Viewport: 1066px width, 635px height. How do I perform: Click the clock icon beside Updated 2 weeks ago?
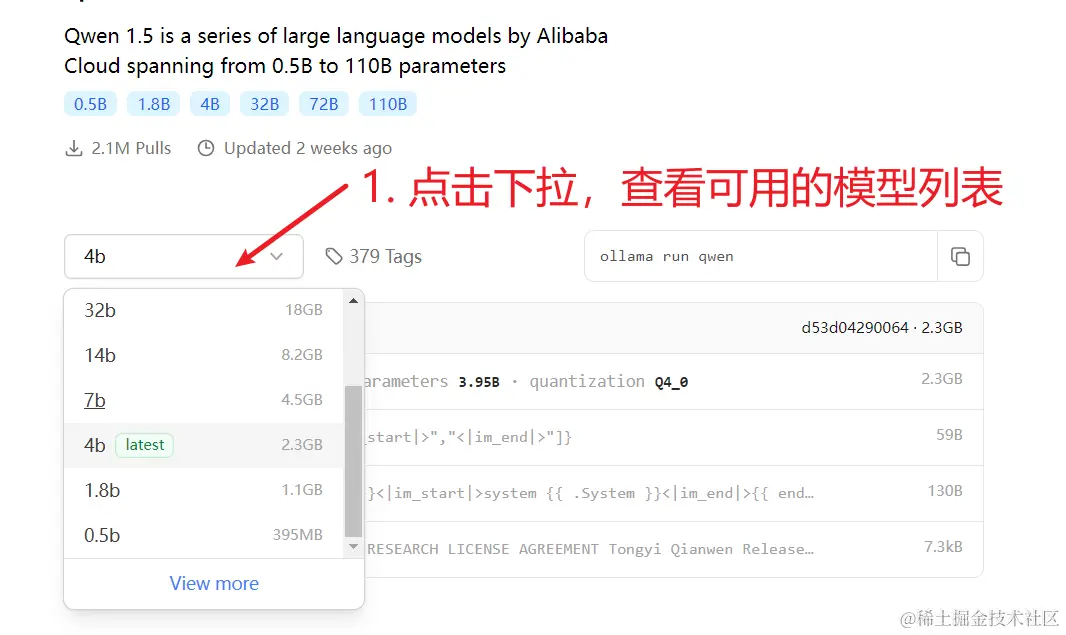206,148
